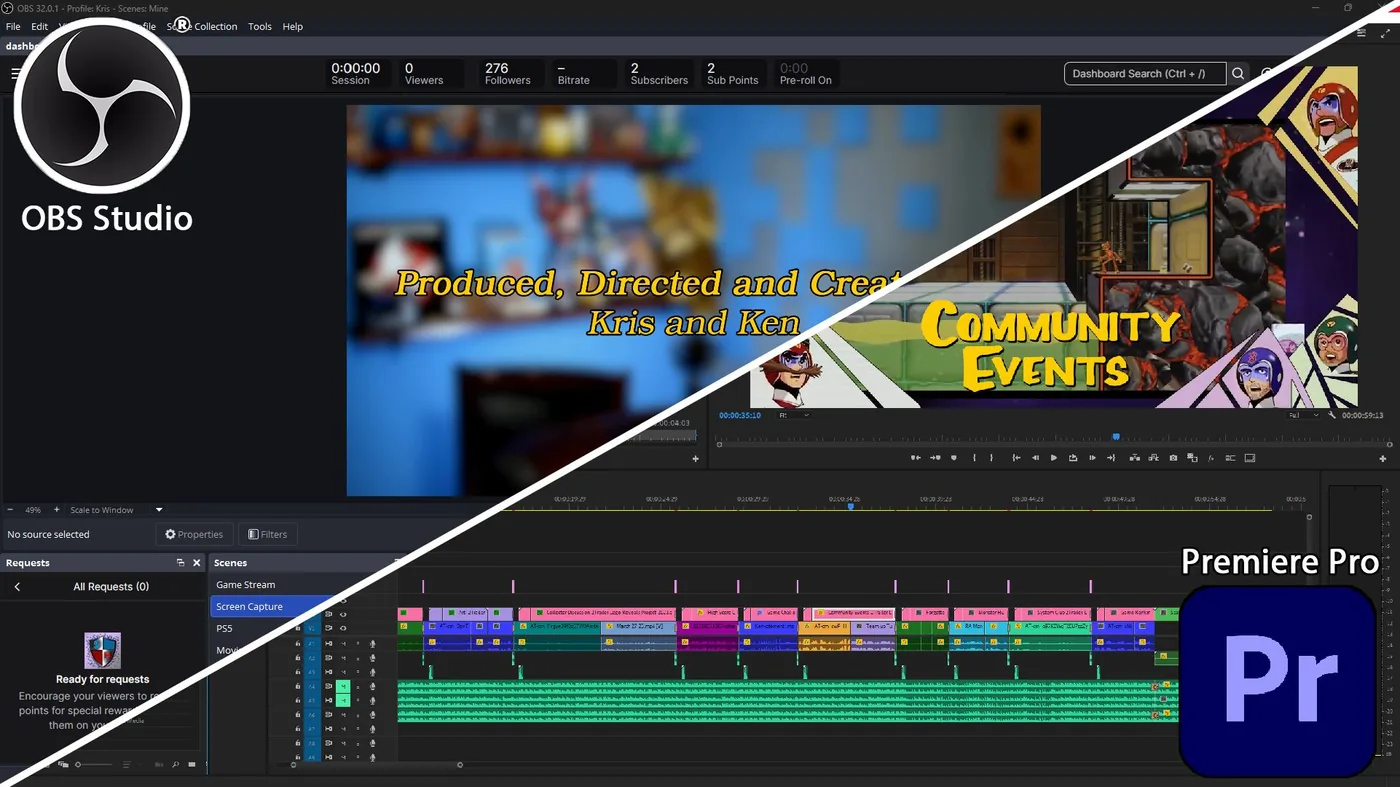Close the Requests dock
The height and width of the screenshot is (787, 1400).
coord(196,563)
